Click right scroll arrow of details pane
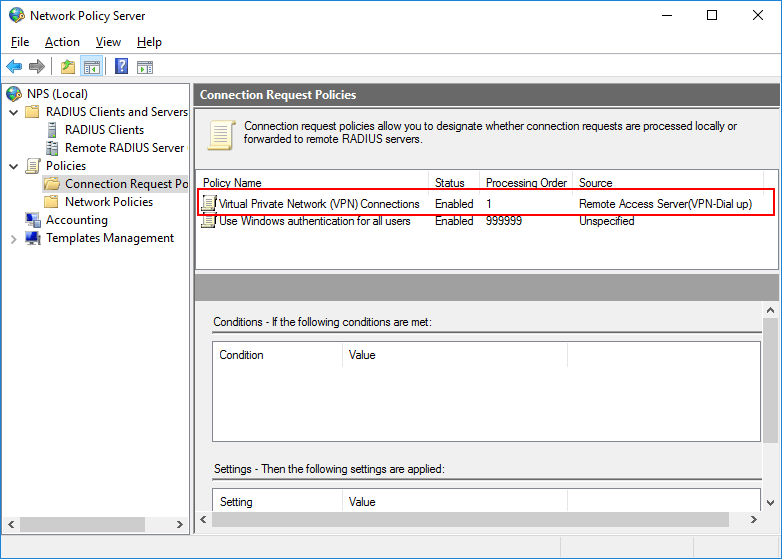Viewport: 782px width, 559px height. click(x=754, y=519)
